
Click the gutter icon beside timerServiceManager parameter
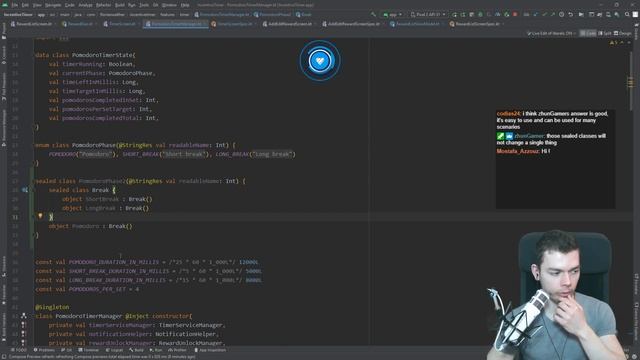24,325
